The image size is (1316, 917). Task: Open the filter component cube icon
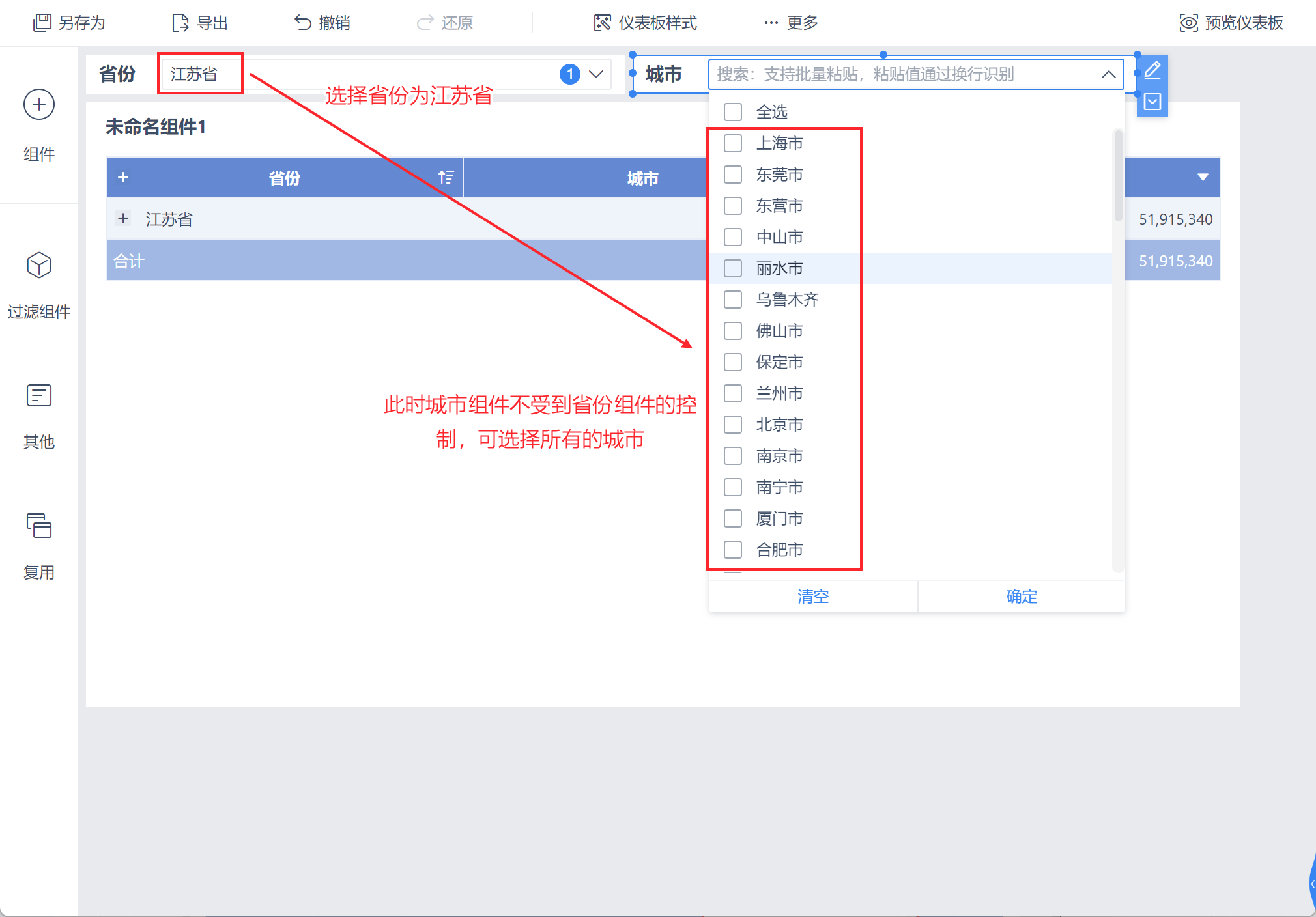pos(38,265)
